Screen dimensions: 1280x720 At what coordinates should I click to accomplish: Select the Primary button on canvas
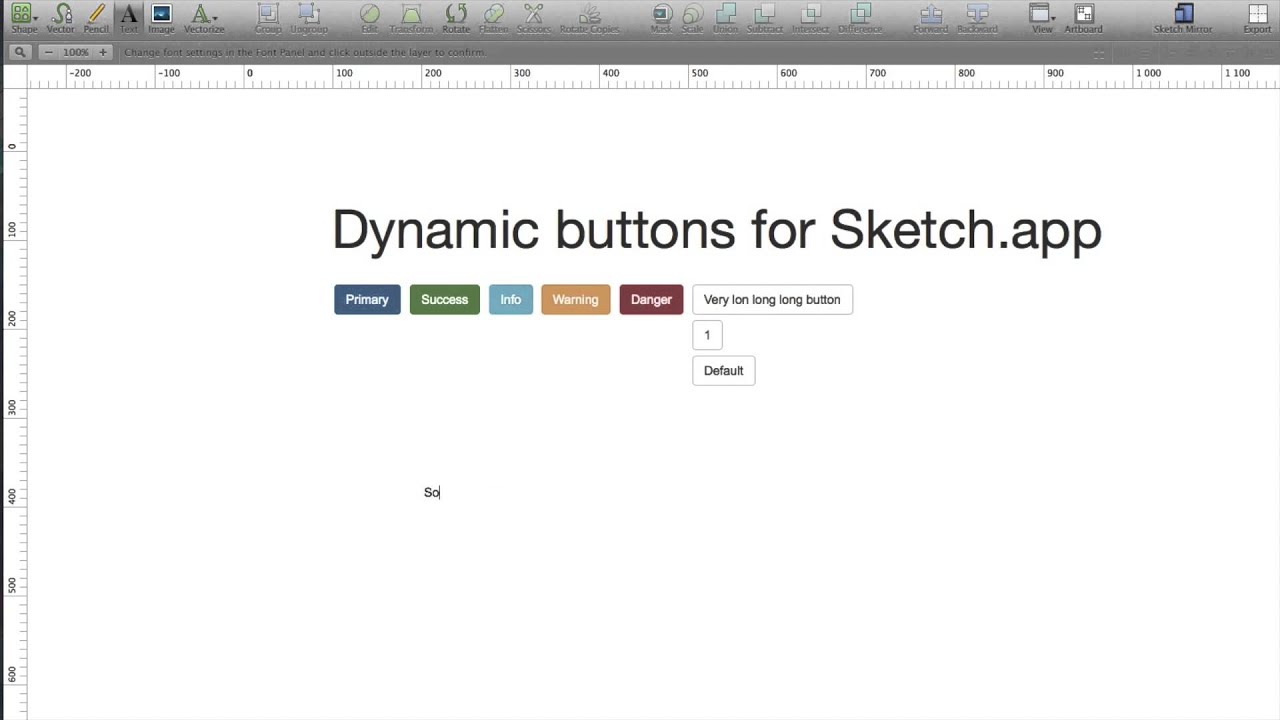coord(367,299)
